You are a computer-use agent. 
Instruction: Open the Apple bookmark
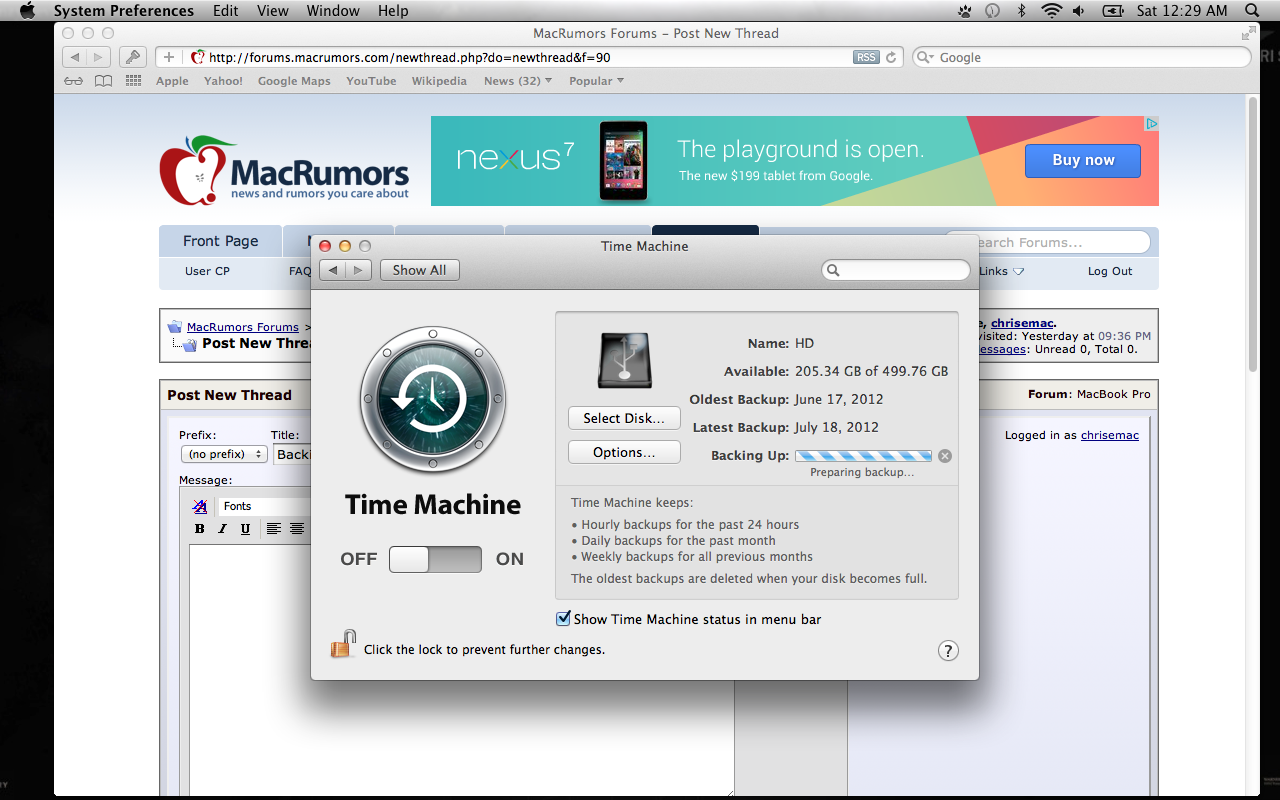tap(172, 81)
